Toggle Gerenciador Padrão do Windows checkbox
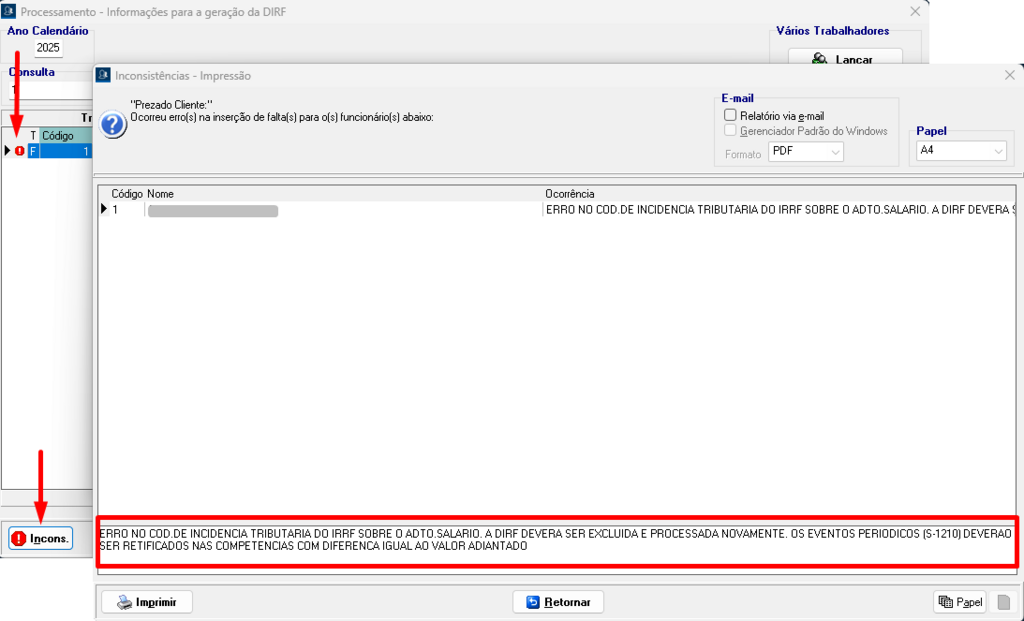1024x621 pixels. pos(730,131)
